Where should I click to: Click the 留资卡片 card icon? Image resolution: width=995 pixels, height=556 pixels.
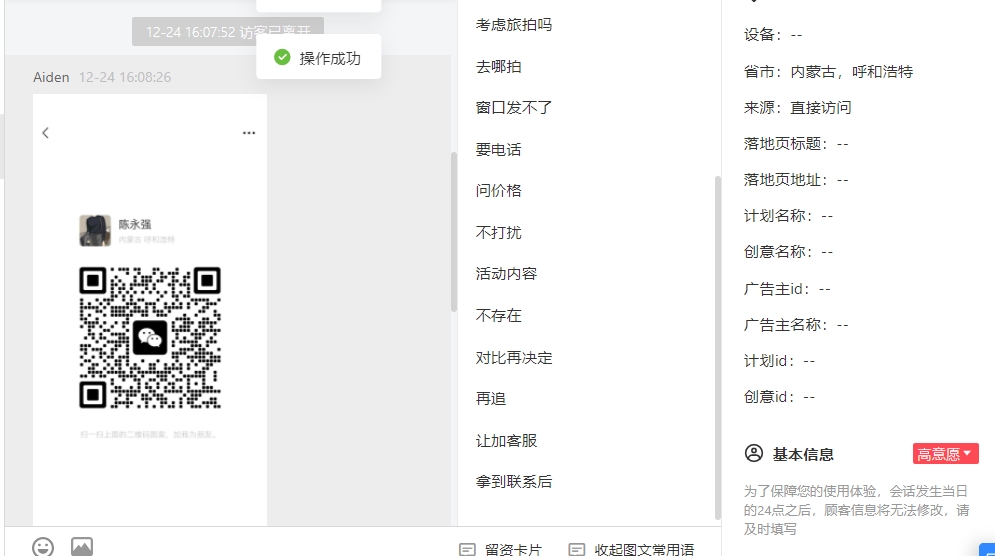tap(467, 549)
